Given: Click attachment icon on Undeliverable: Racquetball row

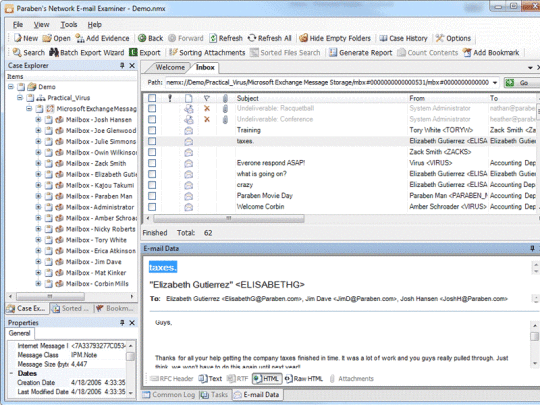Looking at the screenshot, I should point(225,109).
